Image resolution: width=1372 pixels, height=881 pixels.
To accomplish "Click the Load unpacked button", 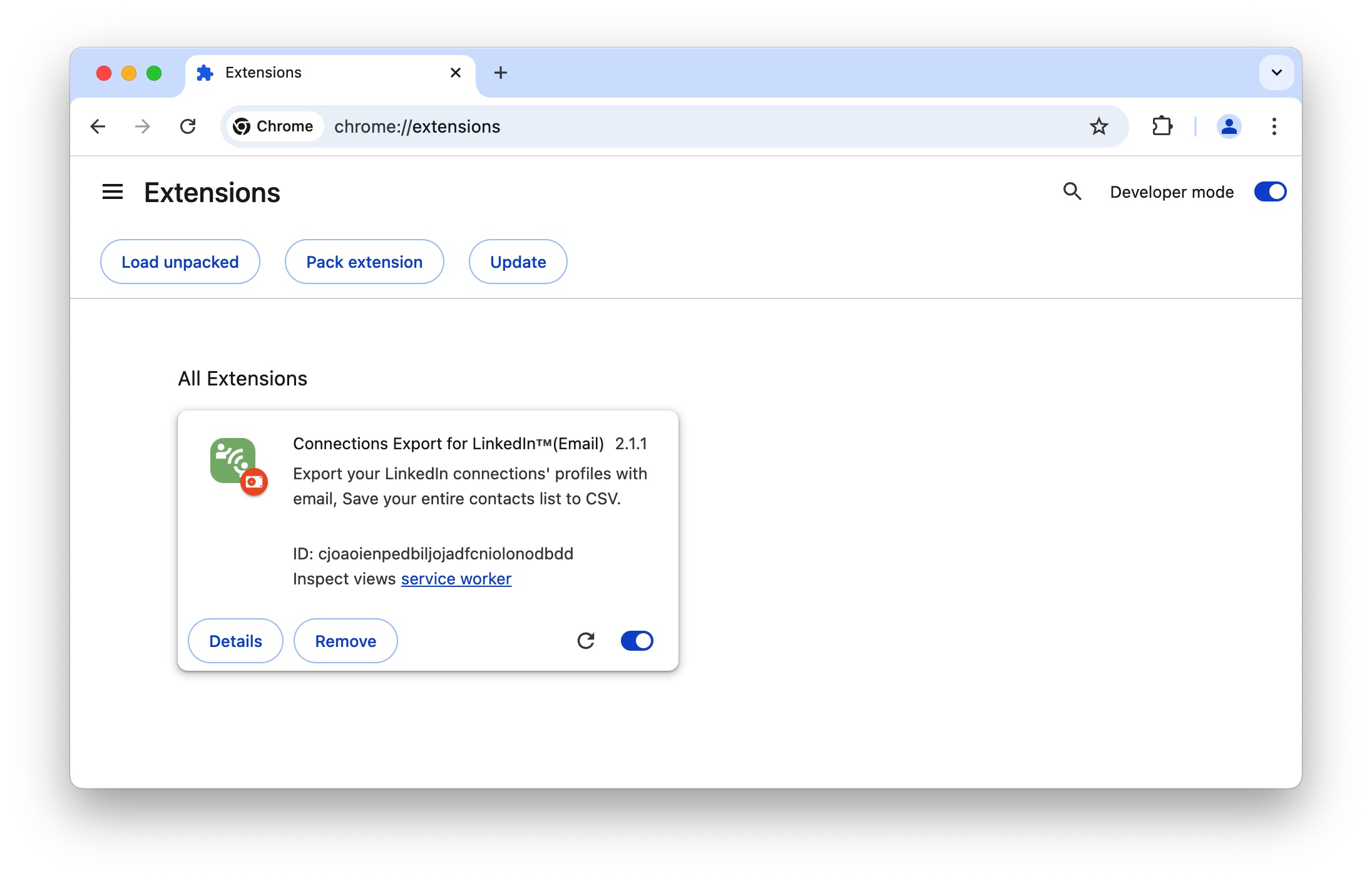I will pyautogui.click(x=180, y=262).
